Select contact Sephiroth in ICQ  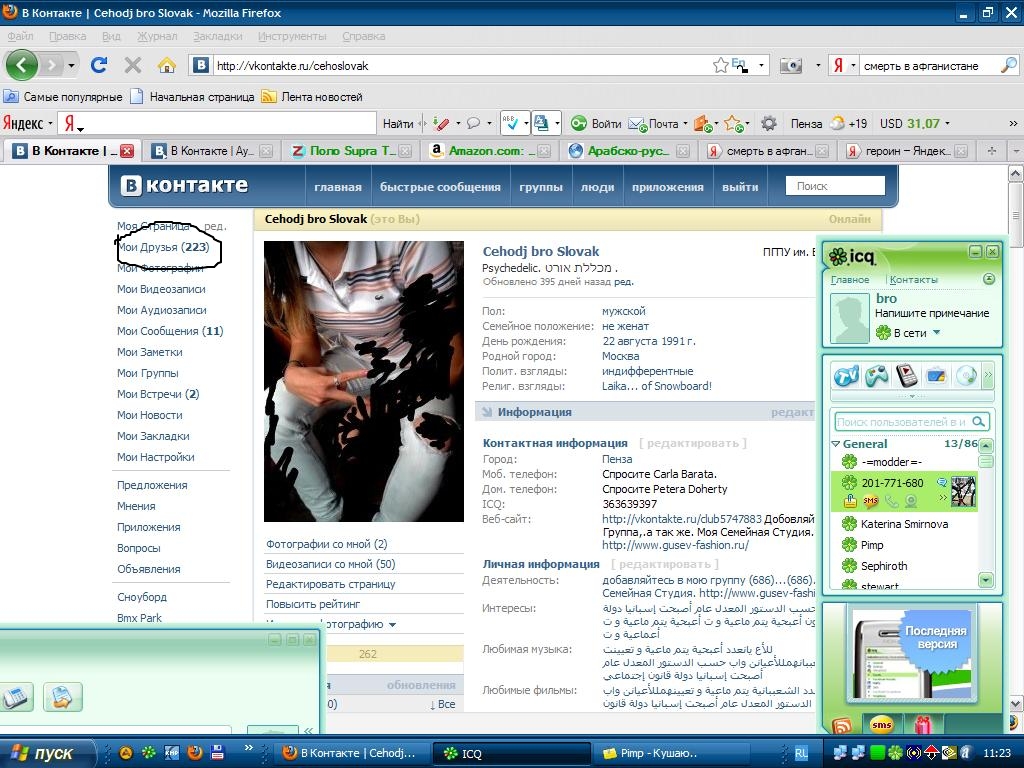coord(884,566)
